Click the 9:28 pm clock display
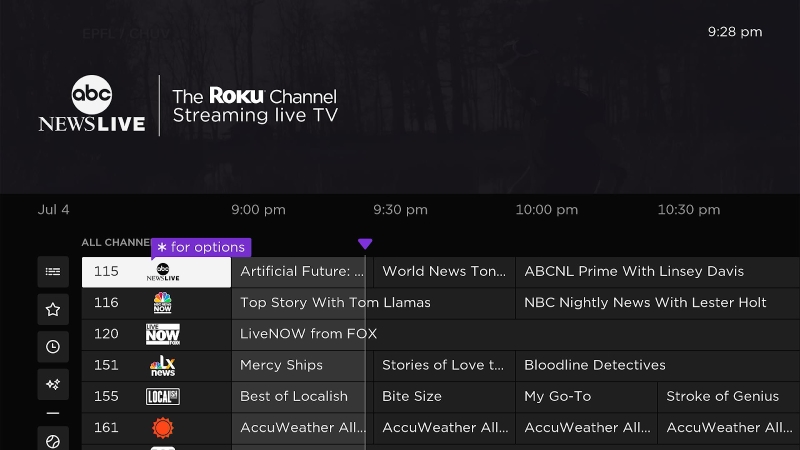This screenshot has width=800, height=450. [x=735, y=32]
